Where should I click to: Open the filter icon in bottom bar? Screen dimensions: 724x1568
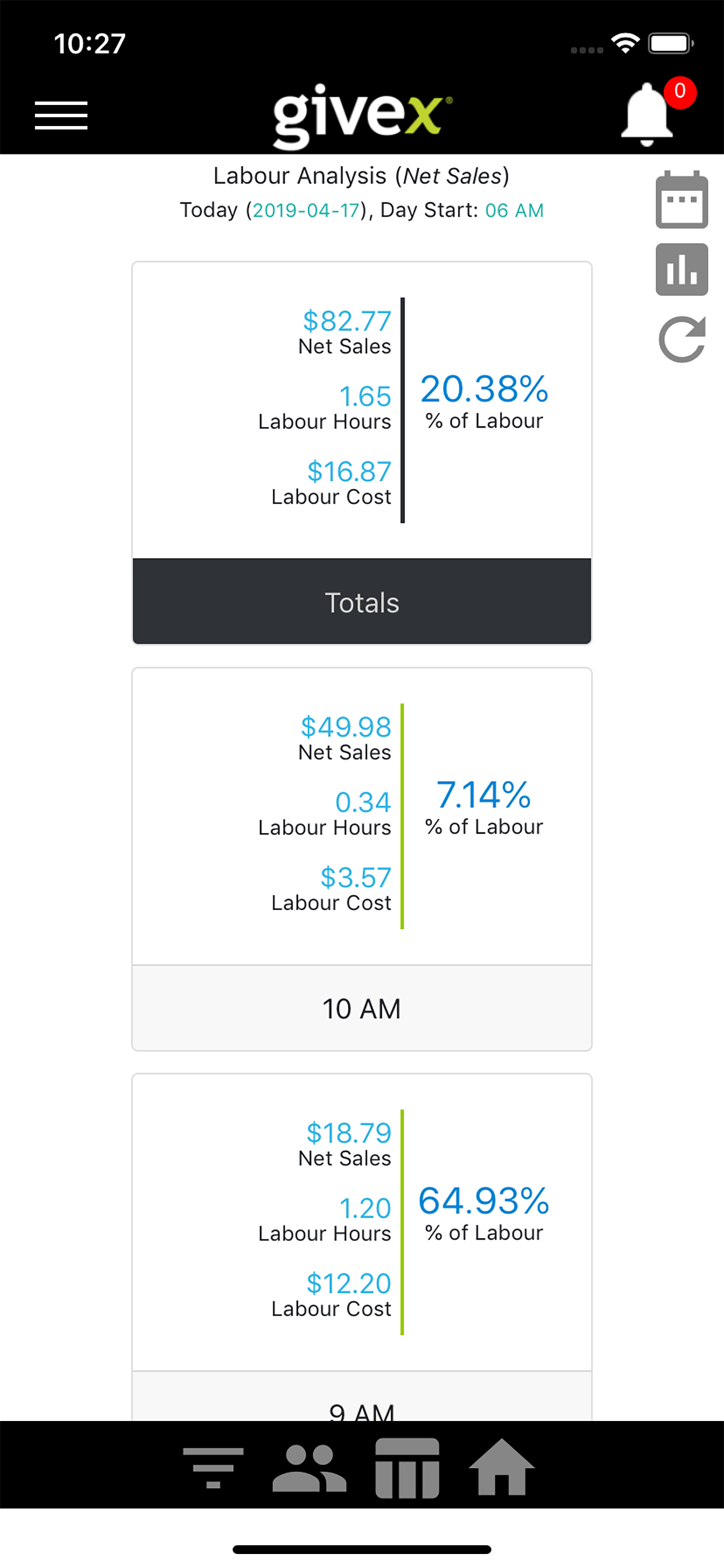point(213,1468)
